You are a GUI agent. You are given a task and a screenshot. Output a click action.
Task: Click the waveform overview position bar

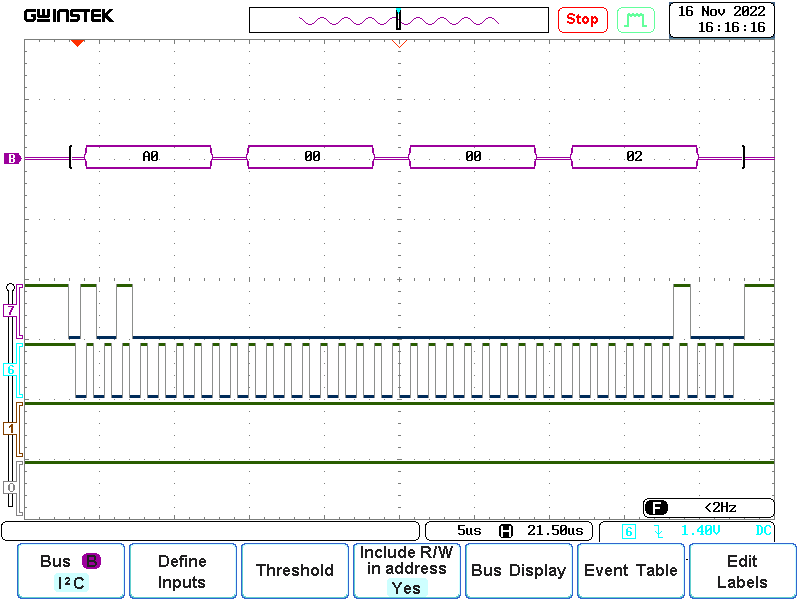coord(398,20)
